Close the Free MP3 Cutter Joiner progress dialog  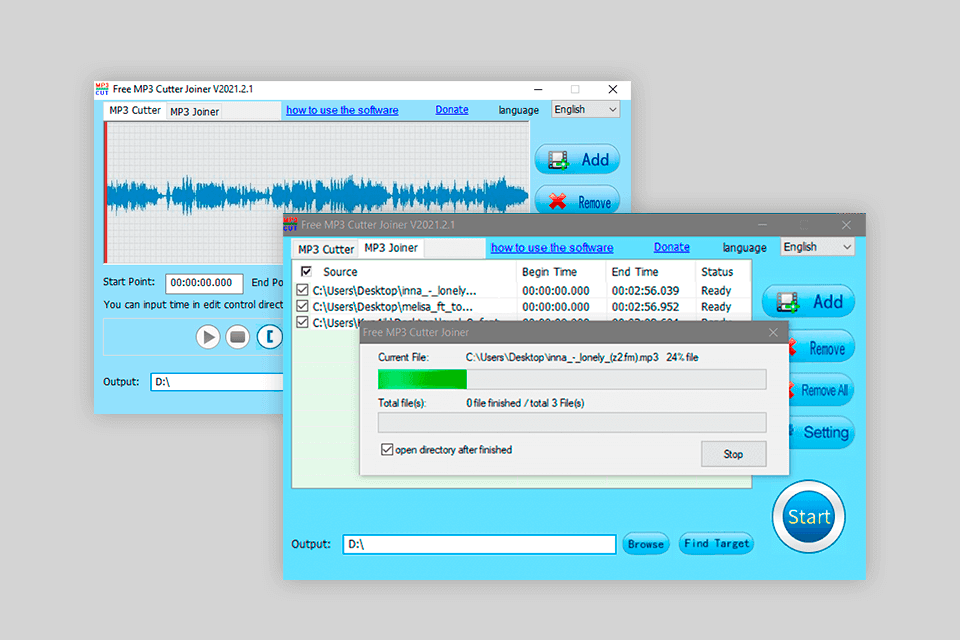click(773, 332)
